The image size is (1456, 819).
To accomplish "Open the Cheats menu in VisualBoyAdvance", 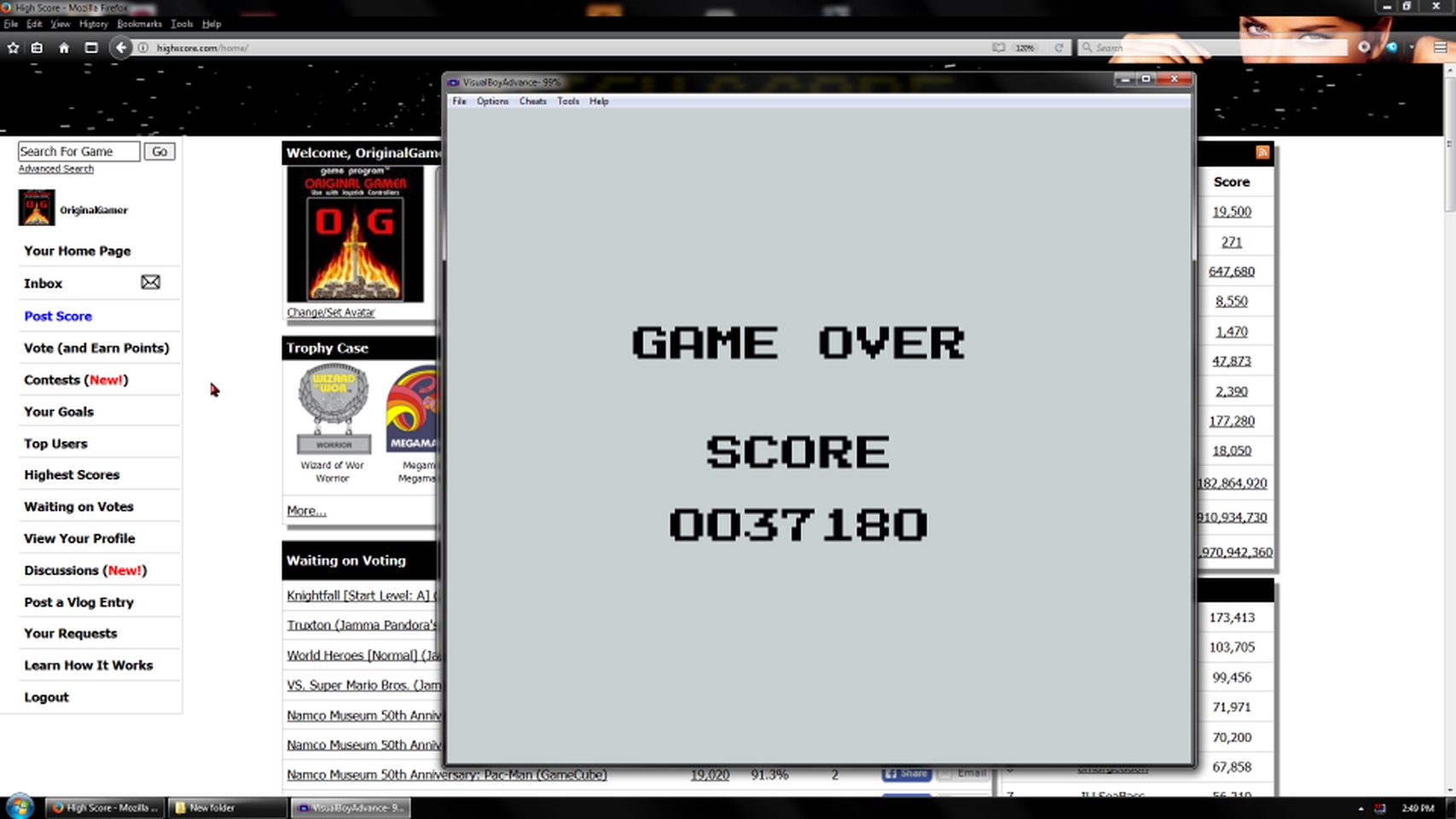I will point(532,102).
